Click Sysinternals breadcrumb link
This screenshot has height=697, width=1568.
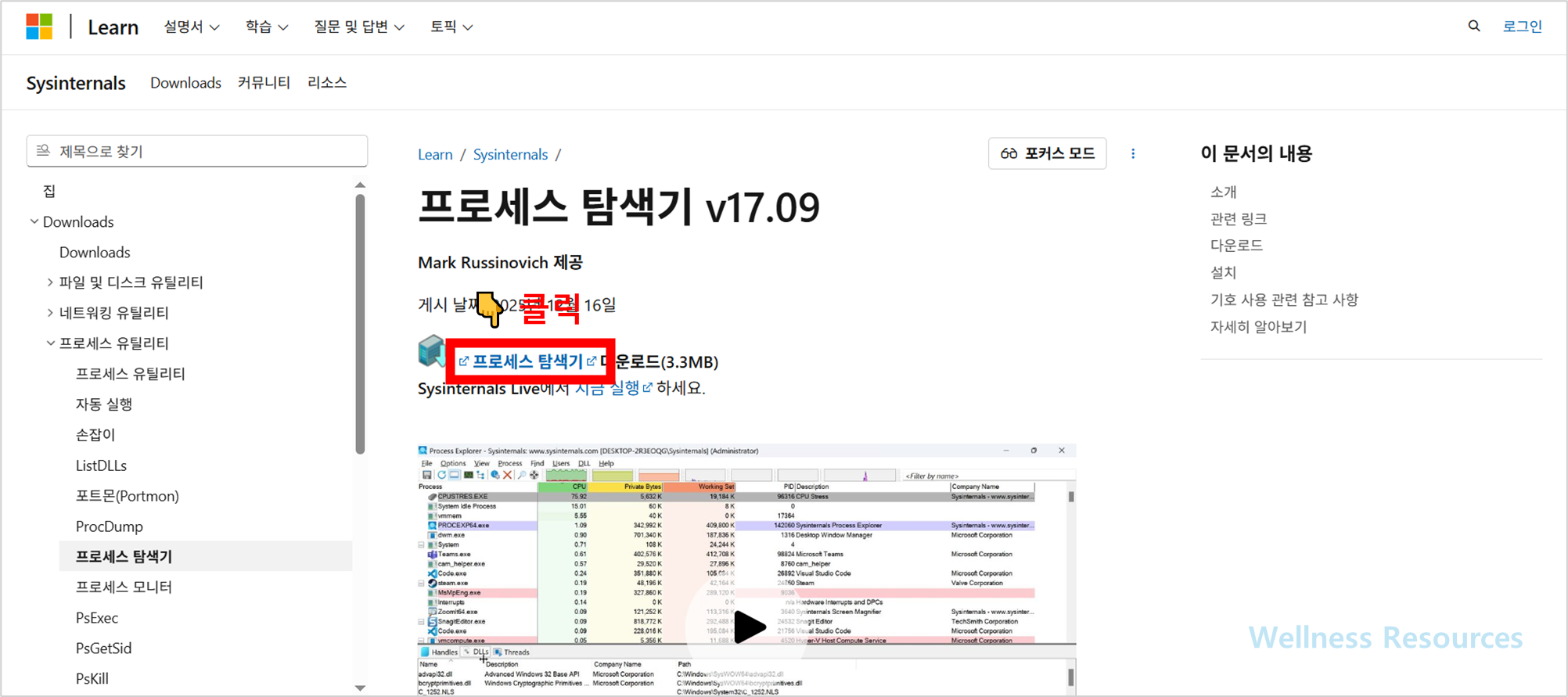[510, 155]
